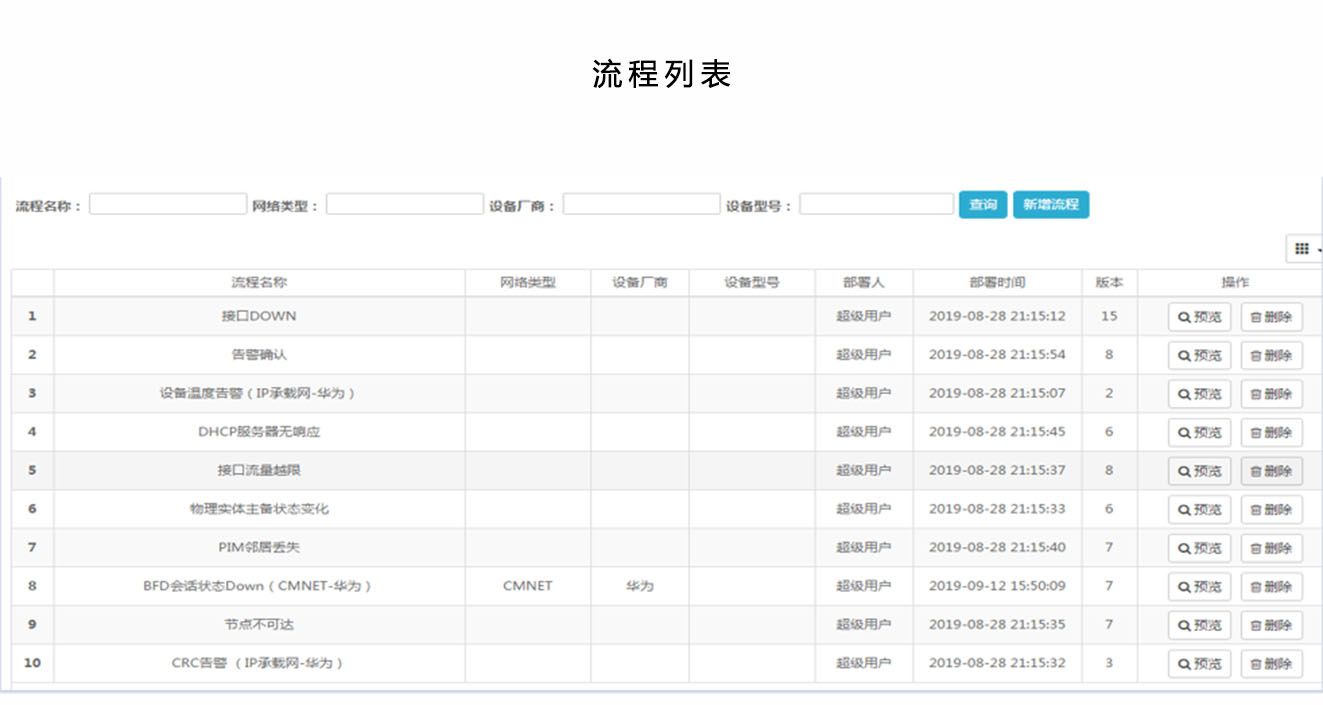Delete the 节点不可达 process
The width and height of the screenshot is (1323, 705).
coord(1271,625)
